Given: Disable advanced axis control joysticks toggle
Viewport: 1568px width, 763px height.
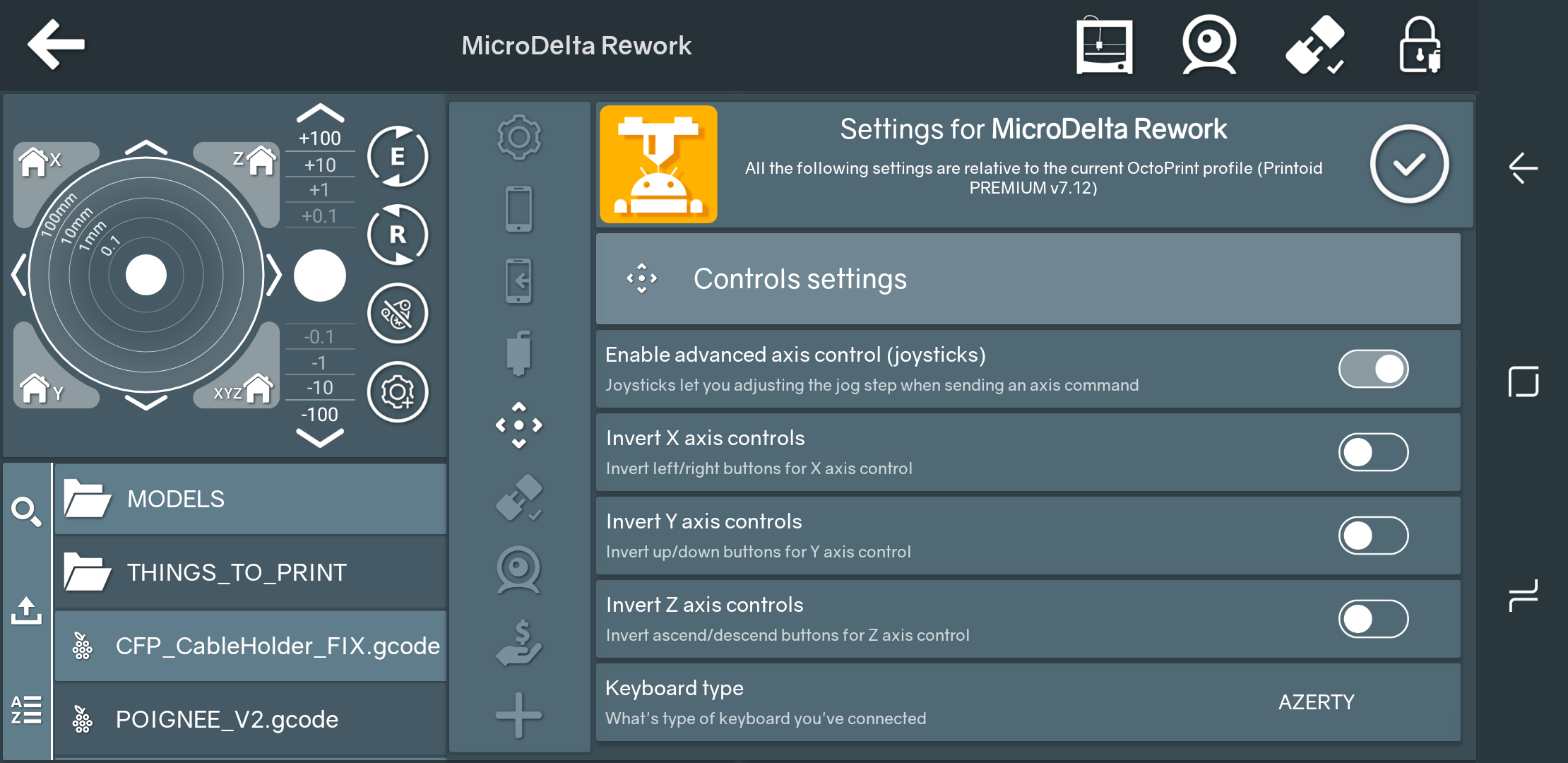Looking at the screenshot, I should (x=1373, y=369).
